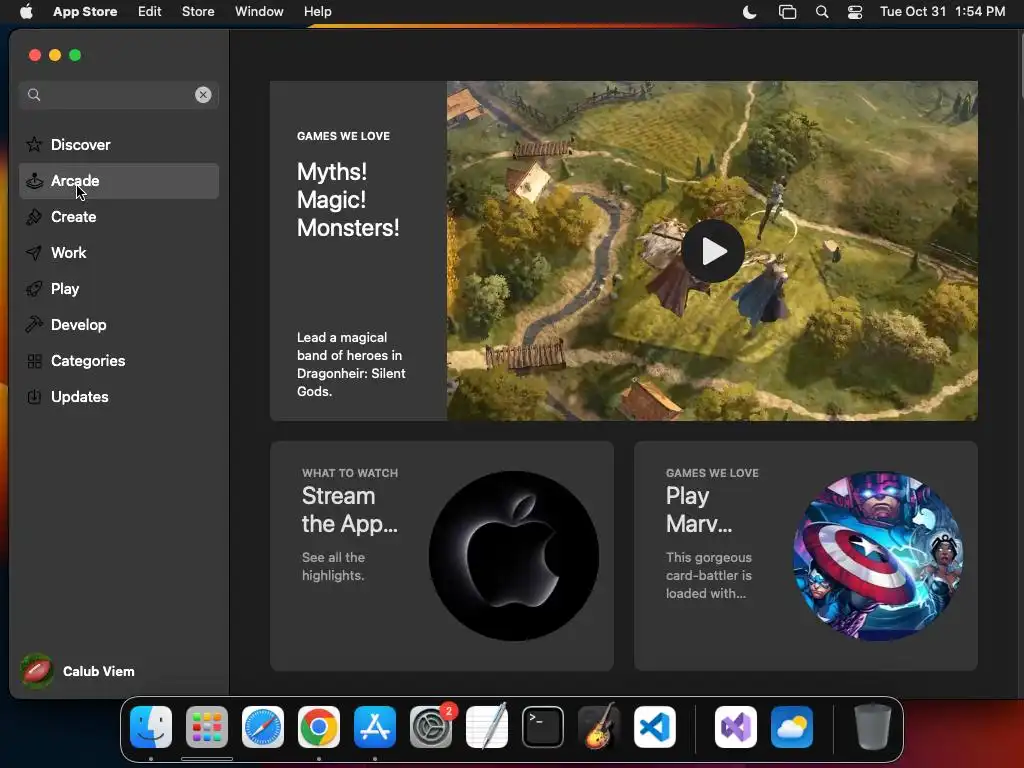1024x768 pixels.
Task: Open Launchpad from the Dock
Action: coord(207,727)
